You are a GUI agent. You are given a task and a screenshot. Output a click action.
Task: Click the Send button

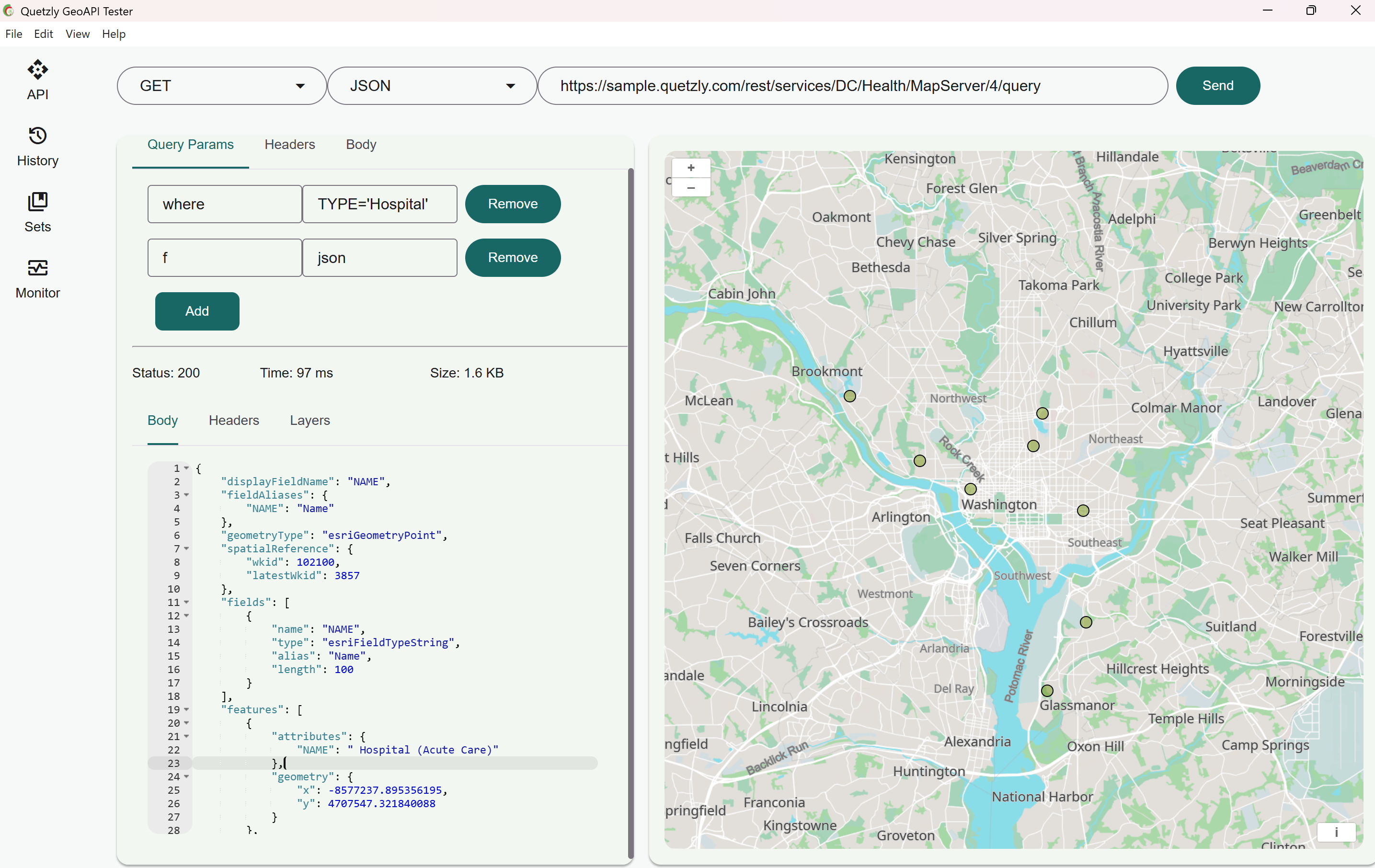click(1217, 86)
